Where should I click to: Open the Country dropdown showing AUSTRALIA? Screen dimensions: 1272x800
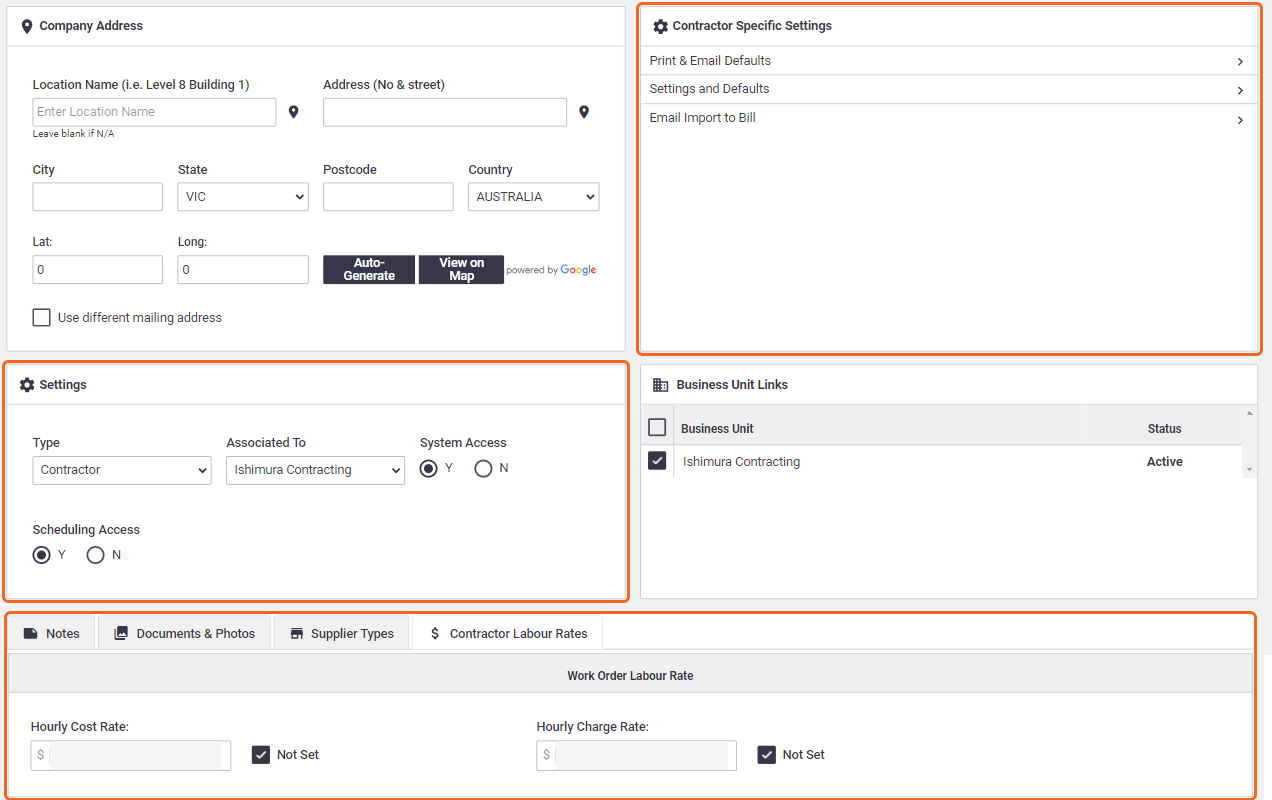point(534,197)
